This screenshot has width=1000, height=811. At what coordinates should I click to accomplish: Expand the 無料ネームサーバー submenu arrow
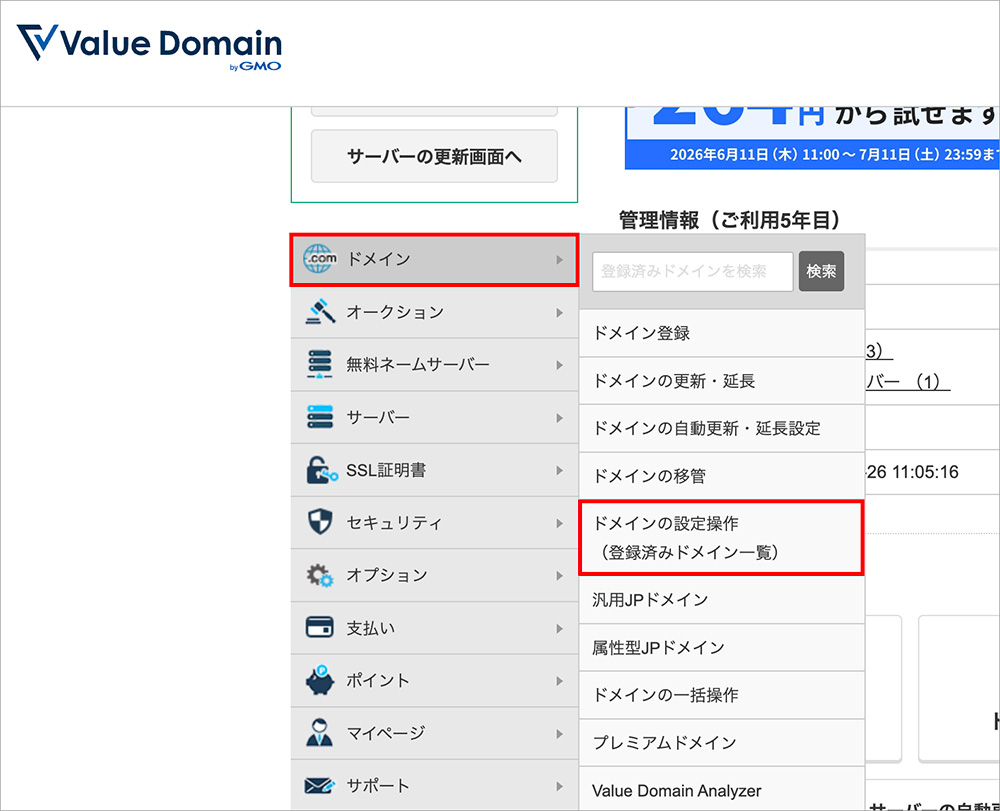tap(559, 365)
